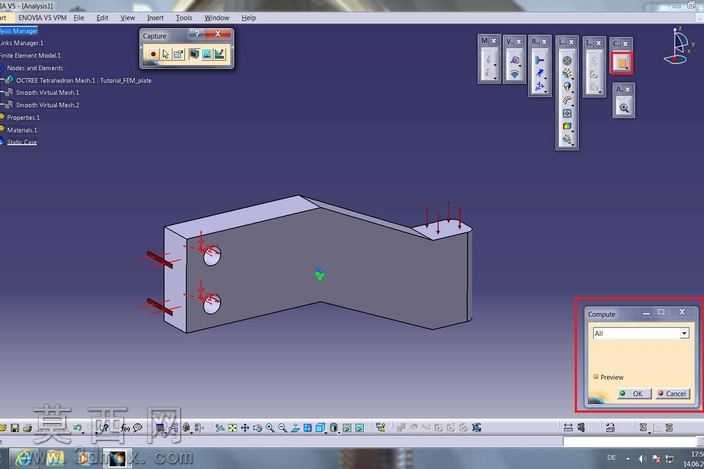Click the Formula f(x) icon

click(x=125, y=428)
